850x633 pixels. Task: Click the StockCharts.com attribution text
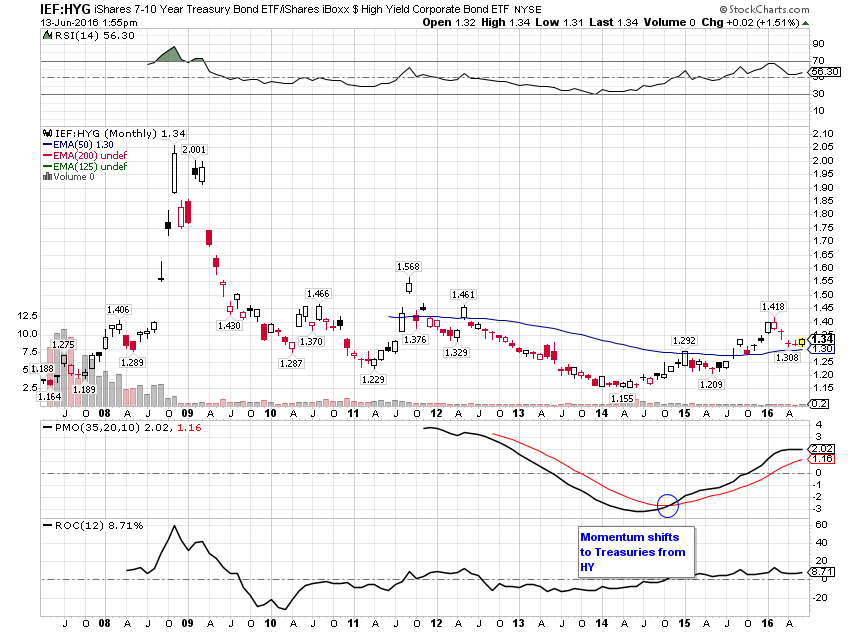764,9
